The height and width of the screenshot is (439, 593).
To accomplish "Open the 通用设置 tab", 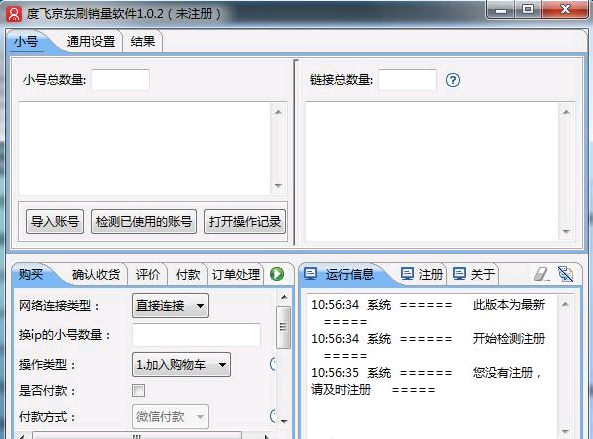I will coord(91,41).
